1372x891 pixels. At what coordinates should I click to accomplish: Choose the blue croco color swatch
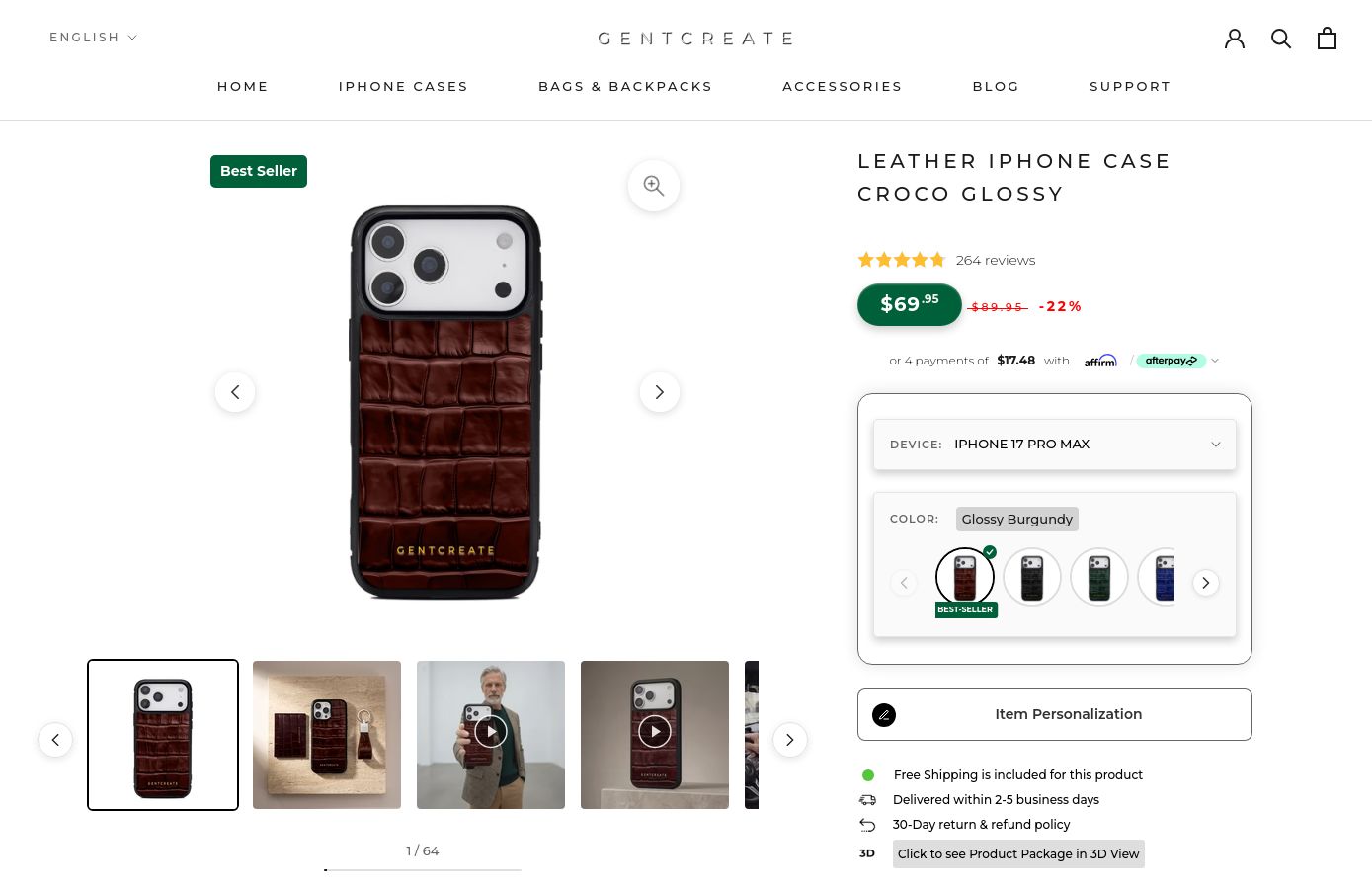point(1158,577)
